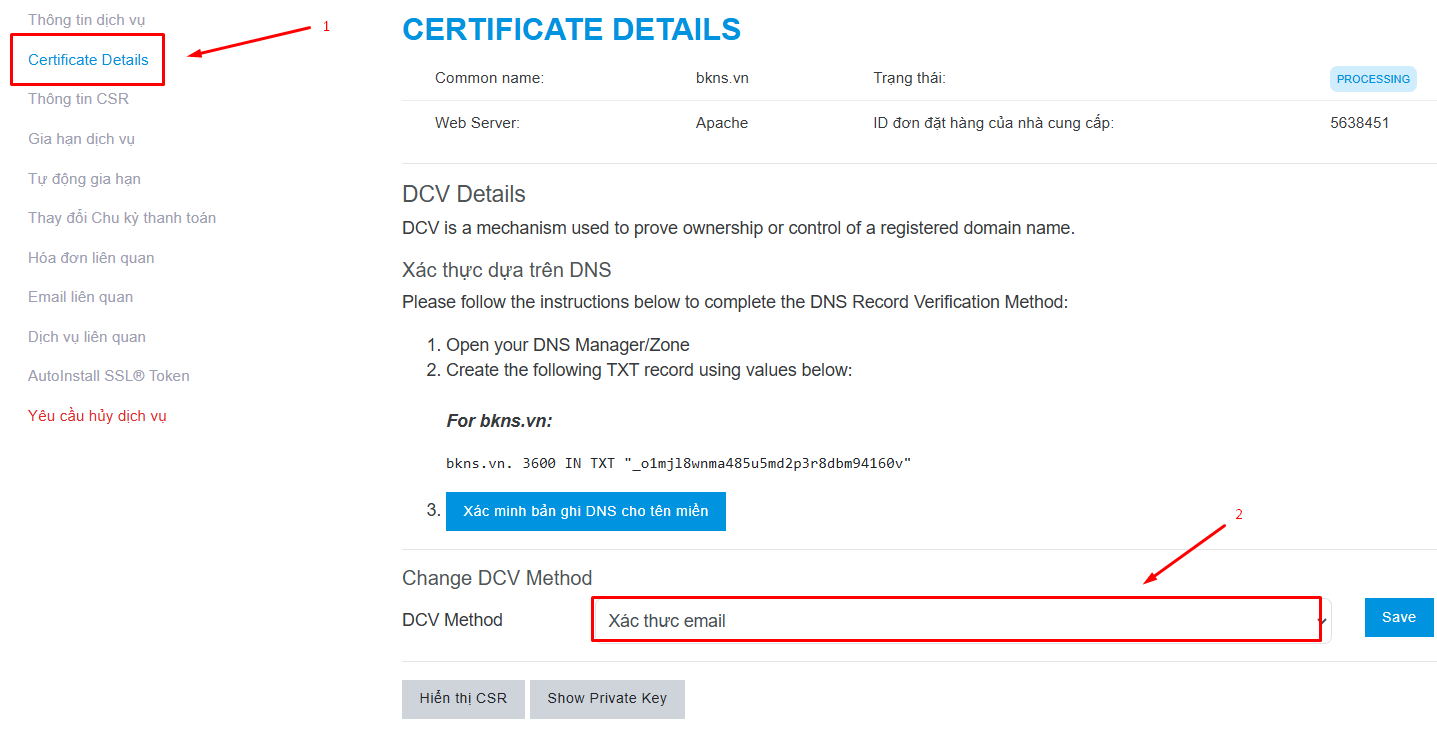Click Show Private Key button
The image size is (1437, 748).
(x=607, y=699)
